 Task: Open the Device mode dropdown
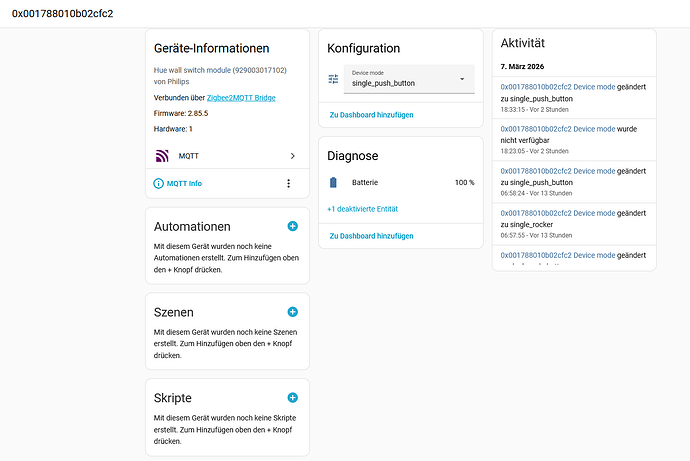pos(409,79)
